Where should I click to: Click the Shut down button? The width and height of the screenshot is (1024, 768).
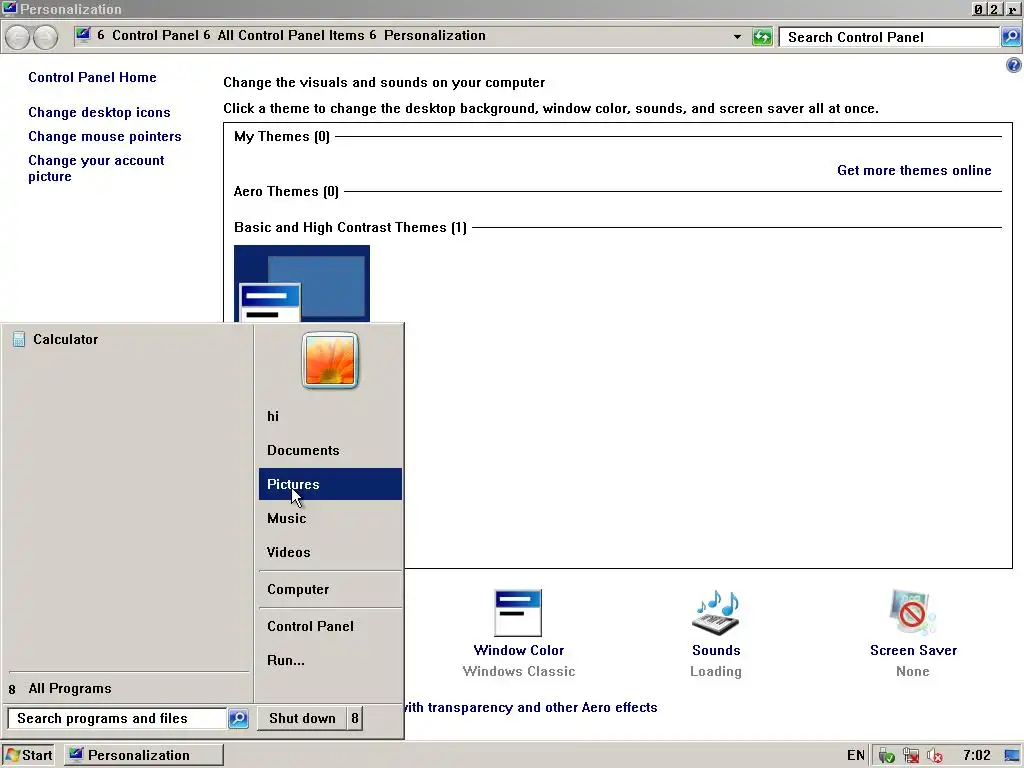click(x=302, y=718)
